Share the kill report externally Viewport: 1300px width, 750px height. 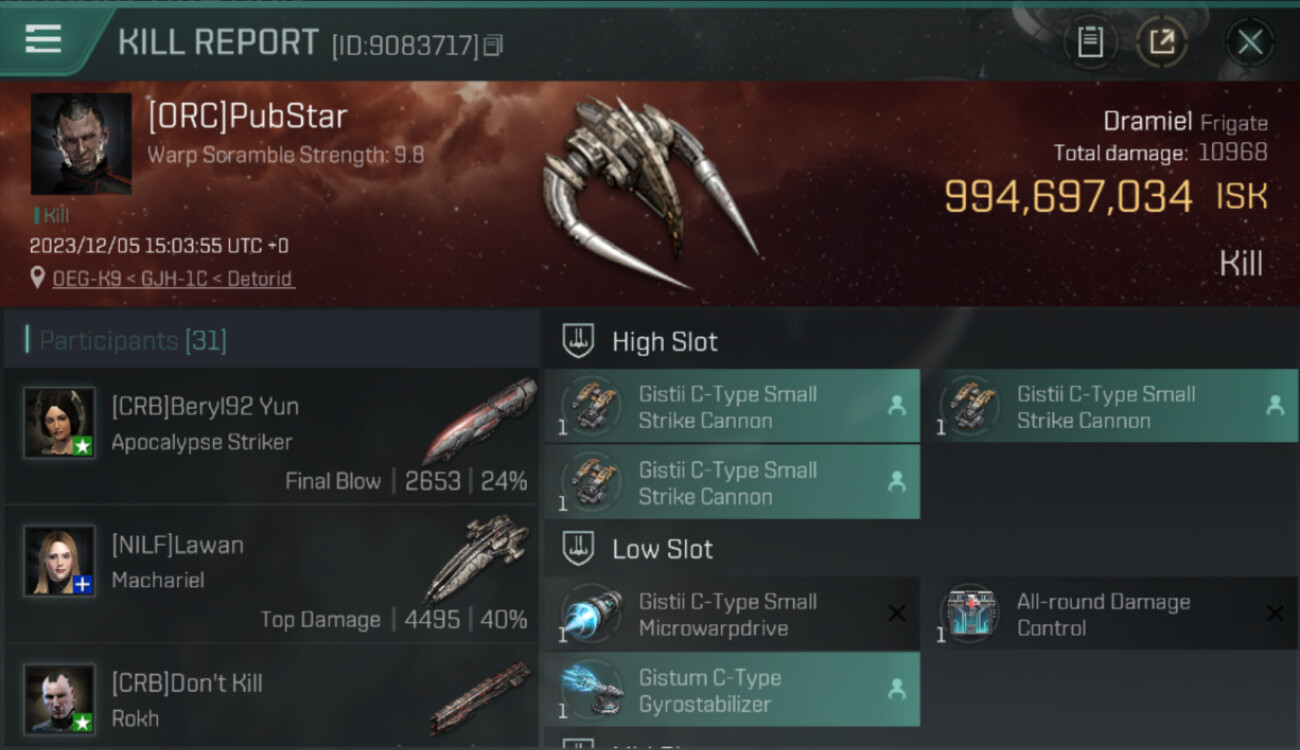(x=1162, y=42)
